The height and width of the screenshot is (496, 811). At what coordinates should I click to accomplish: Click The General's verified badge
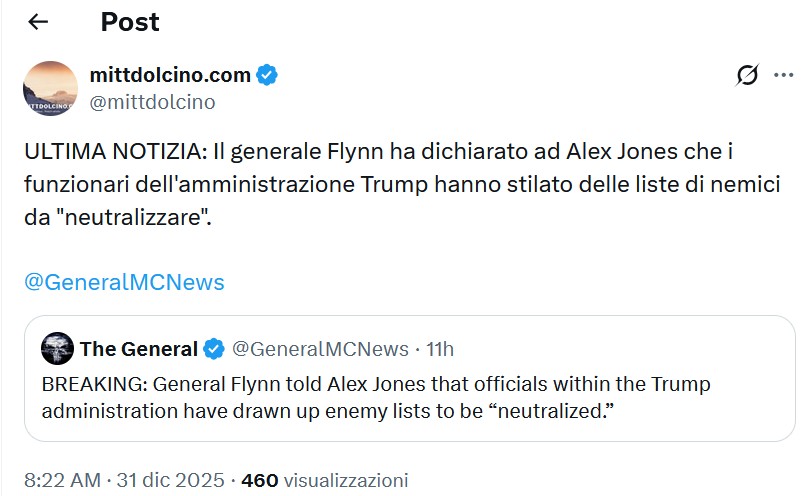(x=214, y=349)
